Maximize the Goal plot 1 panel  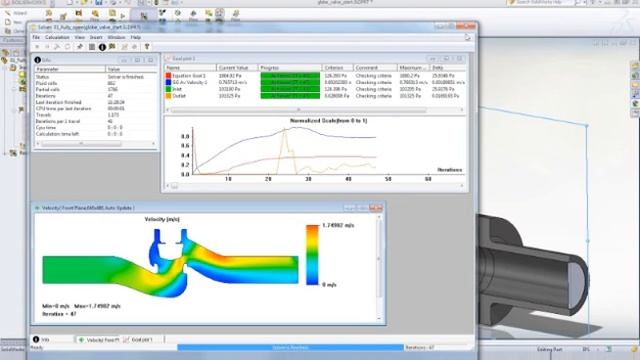pyautogui.click(x=446, y=59)
